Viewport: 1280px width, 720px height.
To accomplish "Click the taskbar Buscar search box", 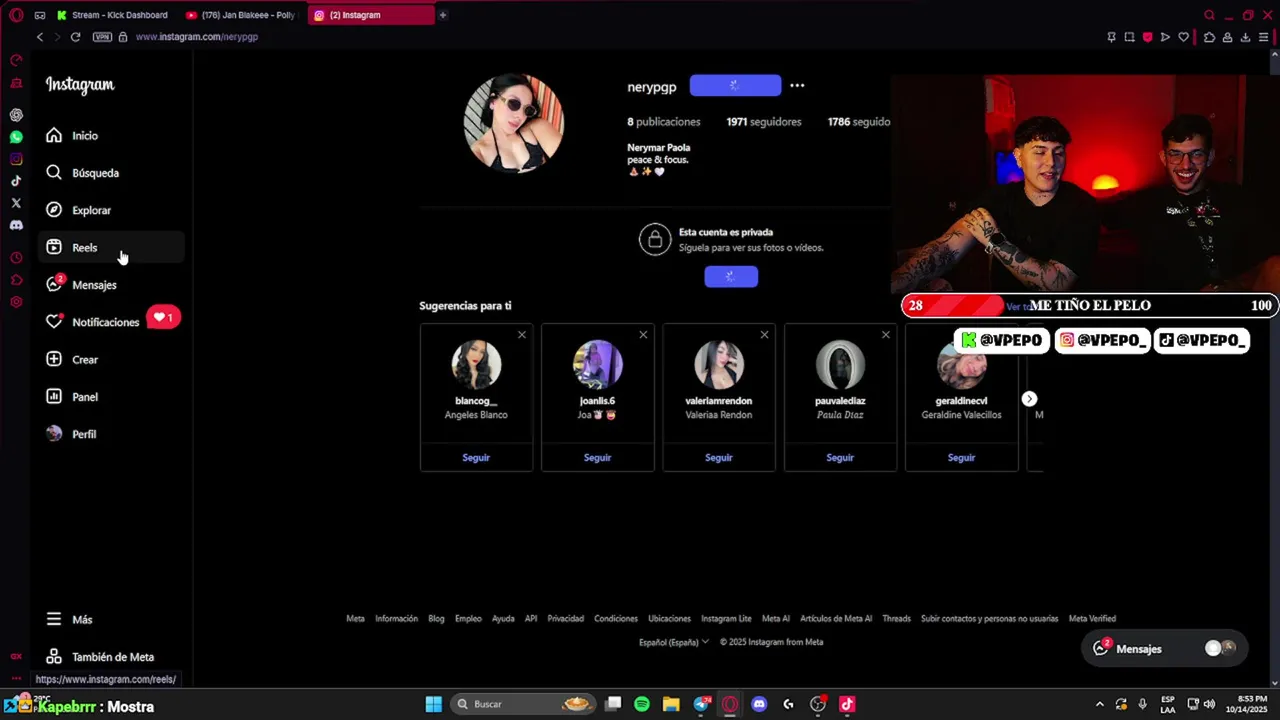I will coord(523,704).
